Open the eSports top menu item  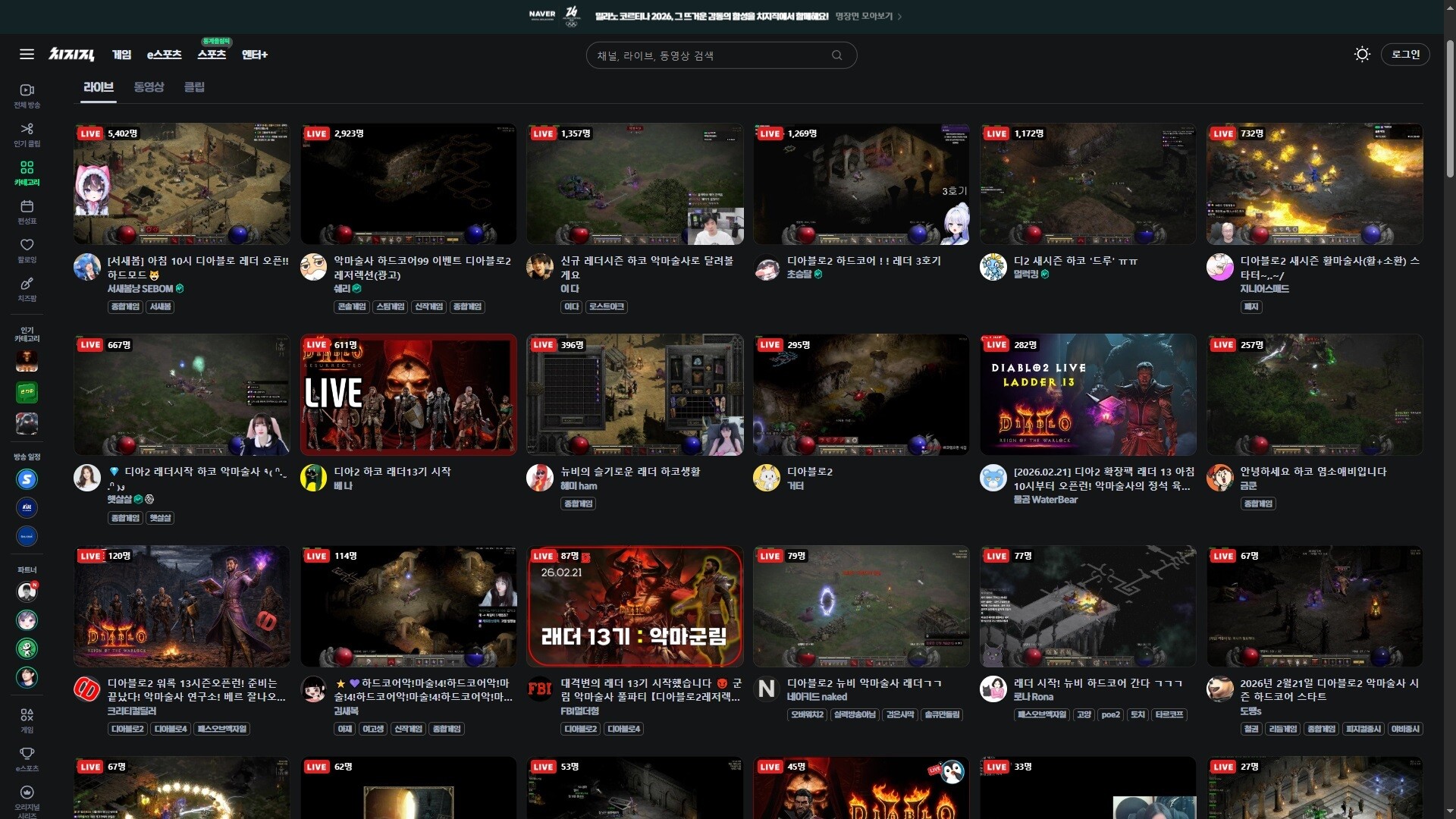[164, 55]
